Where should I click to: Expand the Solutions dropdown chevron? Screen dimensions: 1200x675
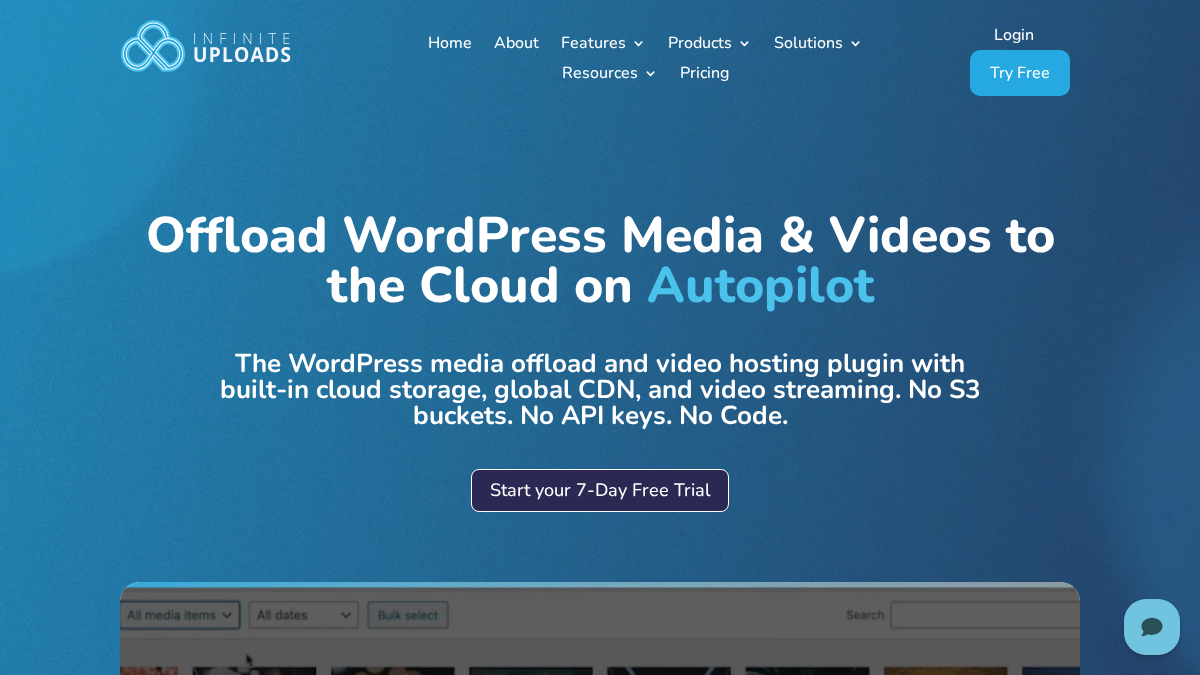coord(855,44)
